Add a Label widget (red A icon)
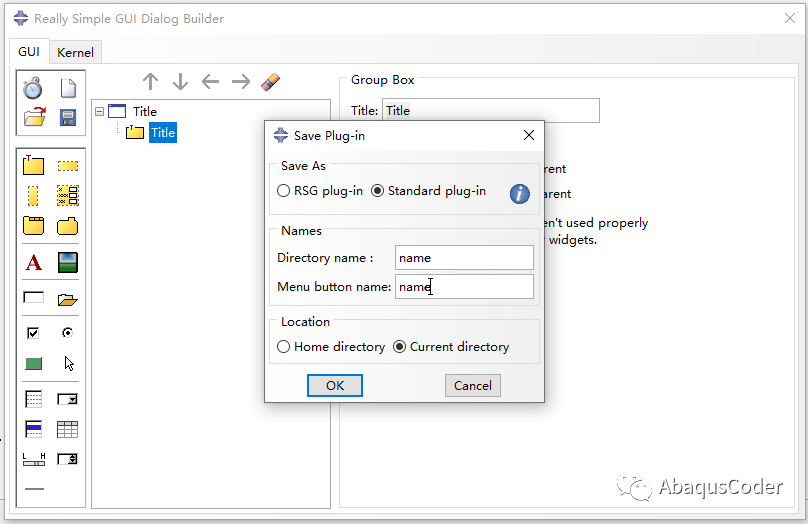Viewport: 808px width, 524px height. click(x=33, y=262)
